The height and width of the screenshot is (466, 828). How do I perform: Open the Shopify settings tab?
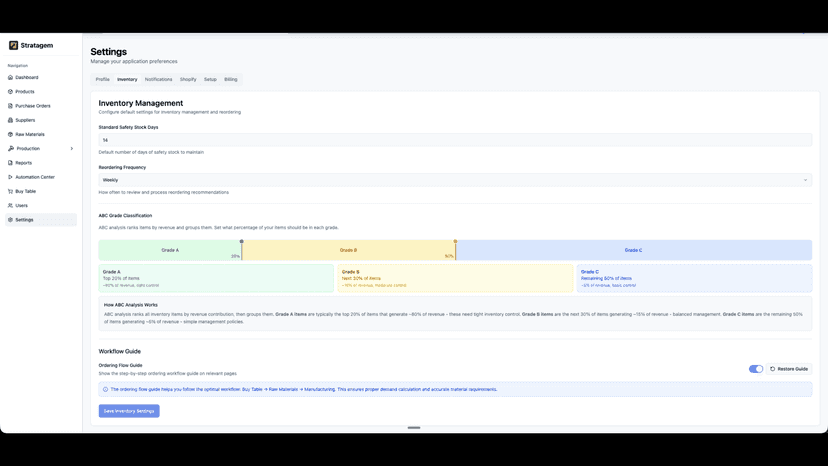coord(188,79)
